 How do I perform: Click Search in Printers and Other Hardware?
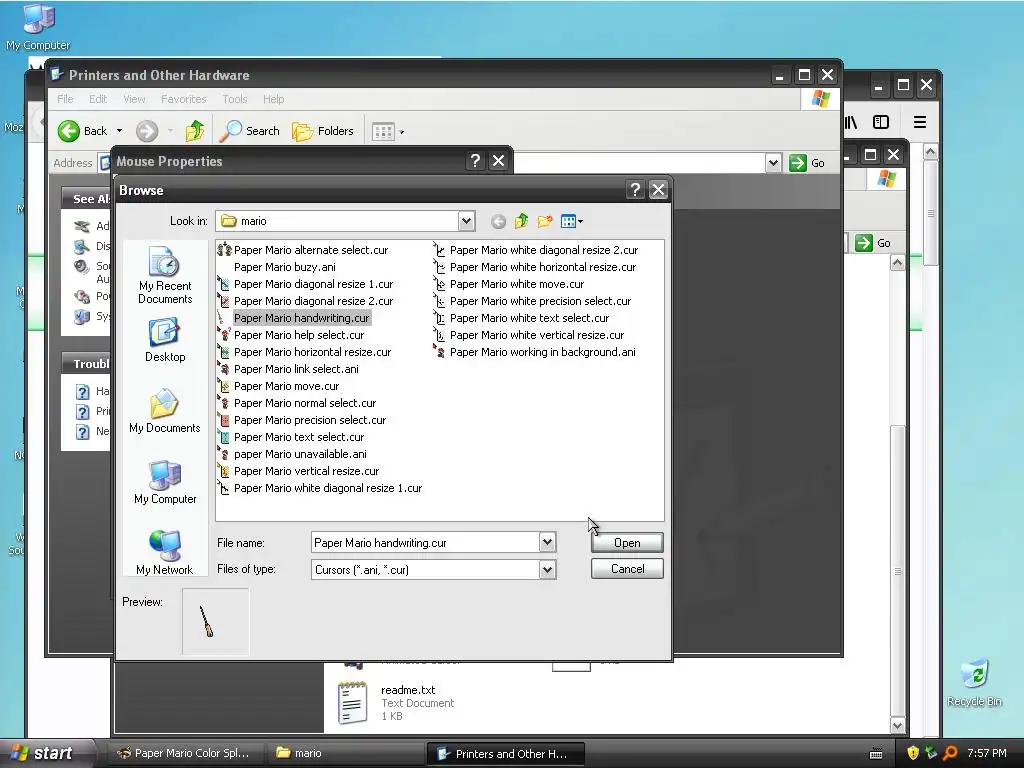coord(249,131)
